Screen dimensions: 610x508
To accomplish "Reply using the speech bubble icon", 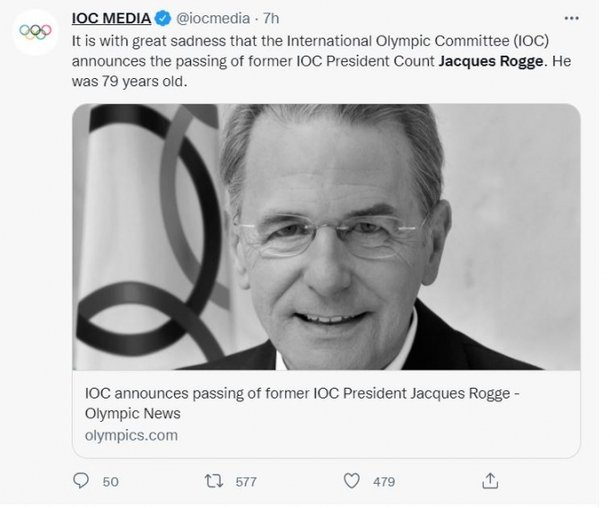I will tap(80, 481).
